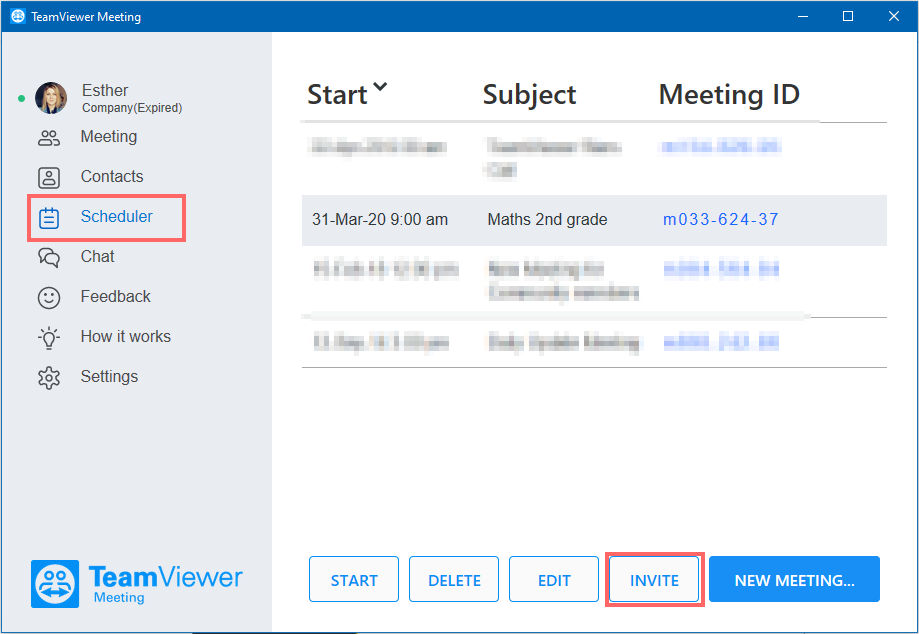
Task: Open the Meeting people icon
Action: tap(49, 138)
